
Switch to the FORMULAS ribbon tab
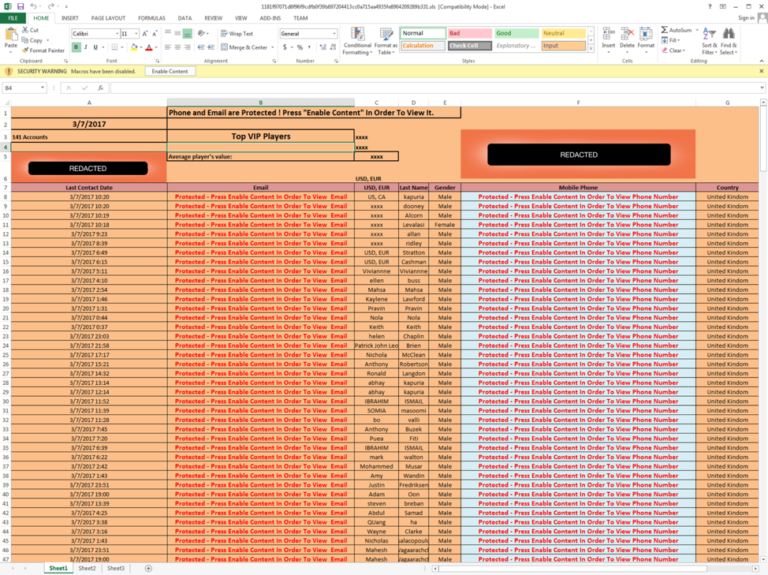(152, 18)
